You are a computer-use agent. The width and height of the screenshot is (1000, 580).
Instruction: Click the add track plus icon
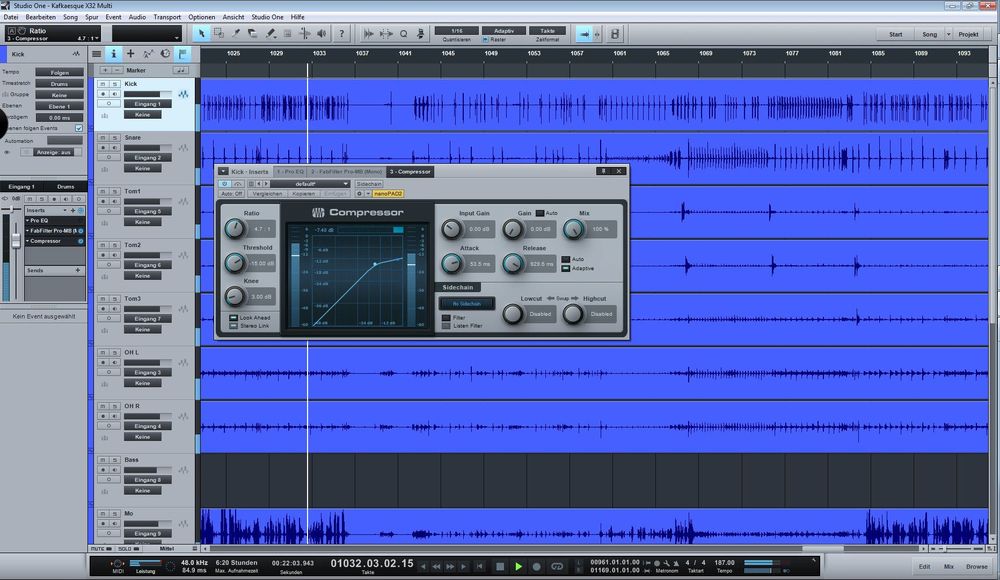pyautogui.click(x=130, y=54)
